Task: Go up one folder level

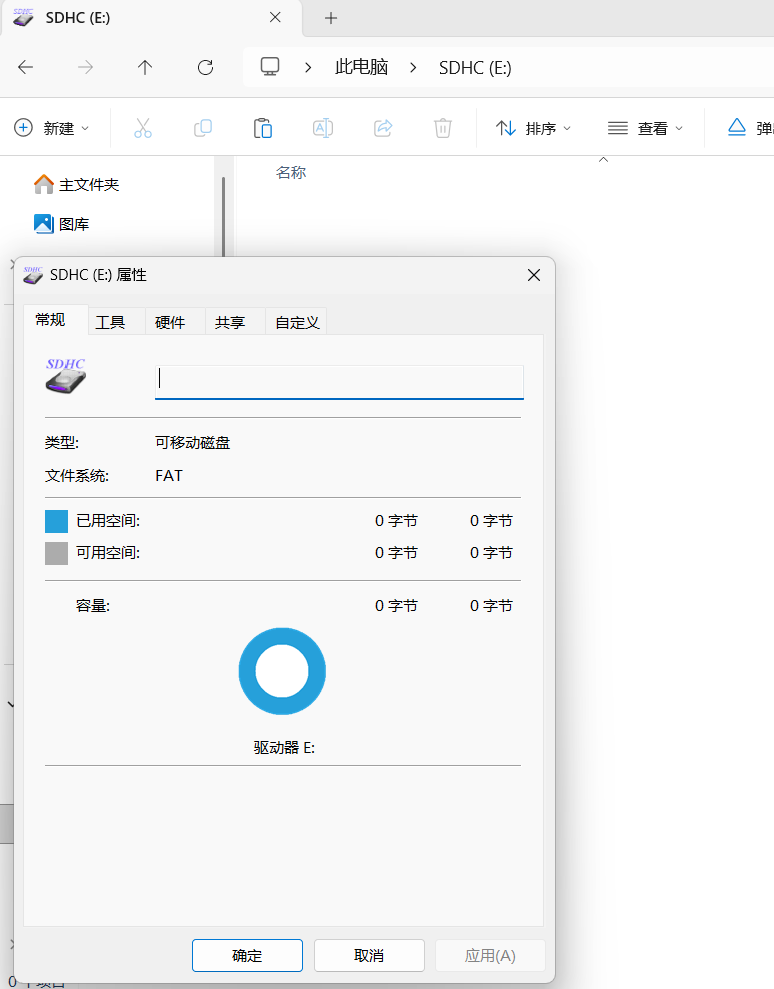Action: click(145, 67)
